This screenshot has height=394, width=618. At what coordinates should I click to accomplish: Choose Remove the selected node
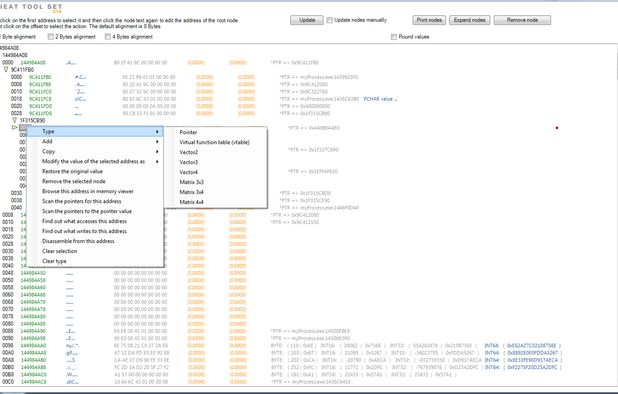[95, 182]
